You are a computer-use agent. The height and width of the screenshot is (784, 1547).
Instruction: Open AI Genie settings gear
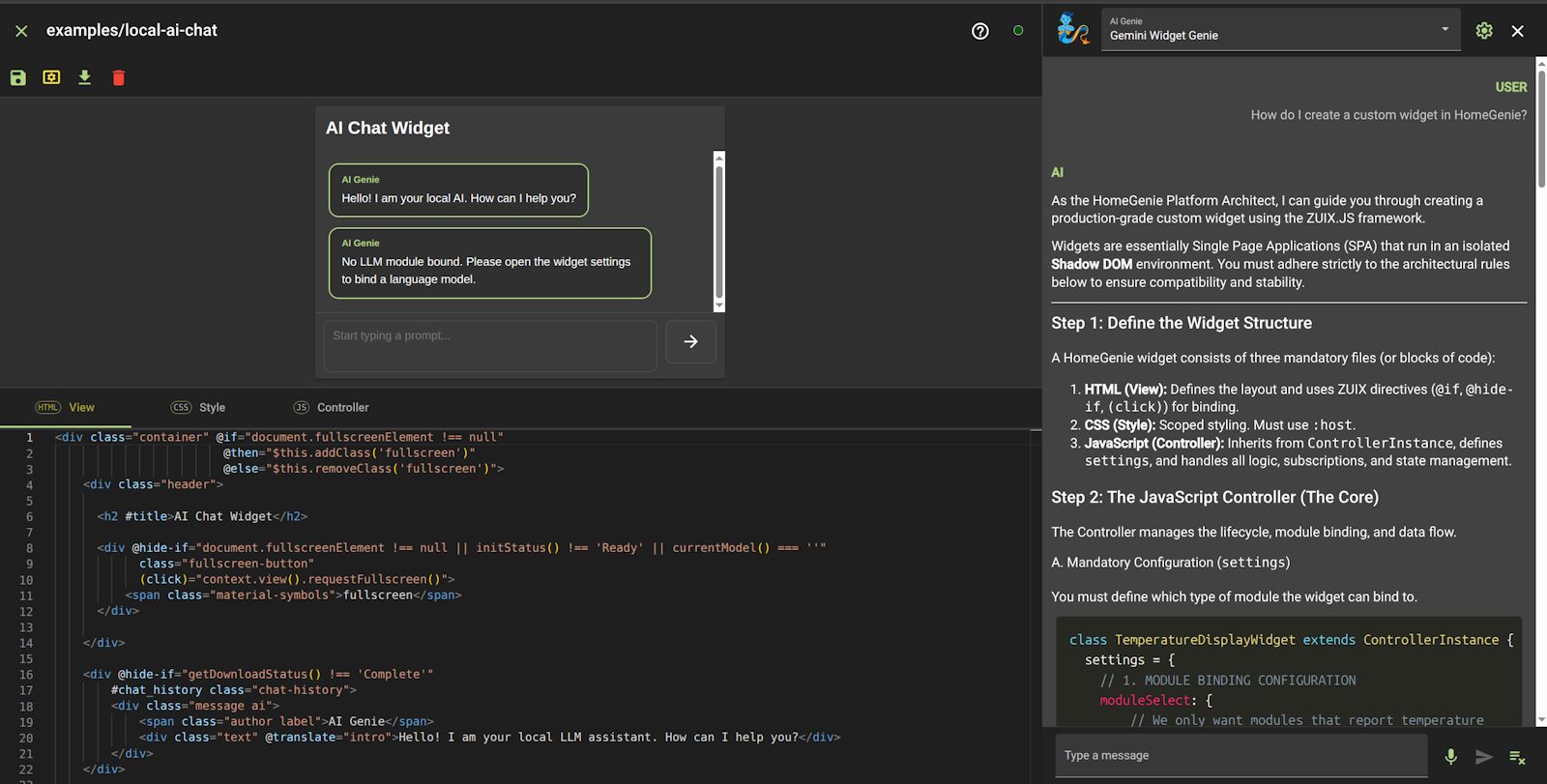[x=1483, y=31]
